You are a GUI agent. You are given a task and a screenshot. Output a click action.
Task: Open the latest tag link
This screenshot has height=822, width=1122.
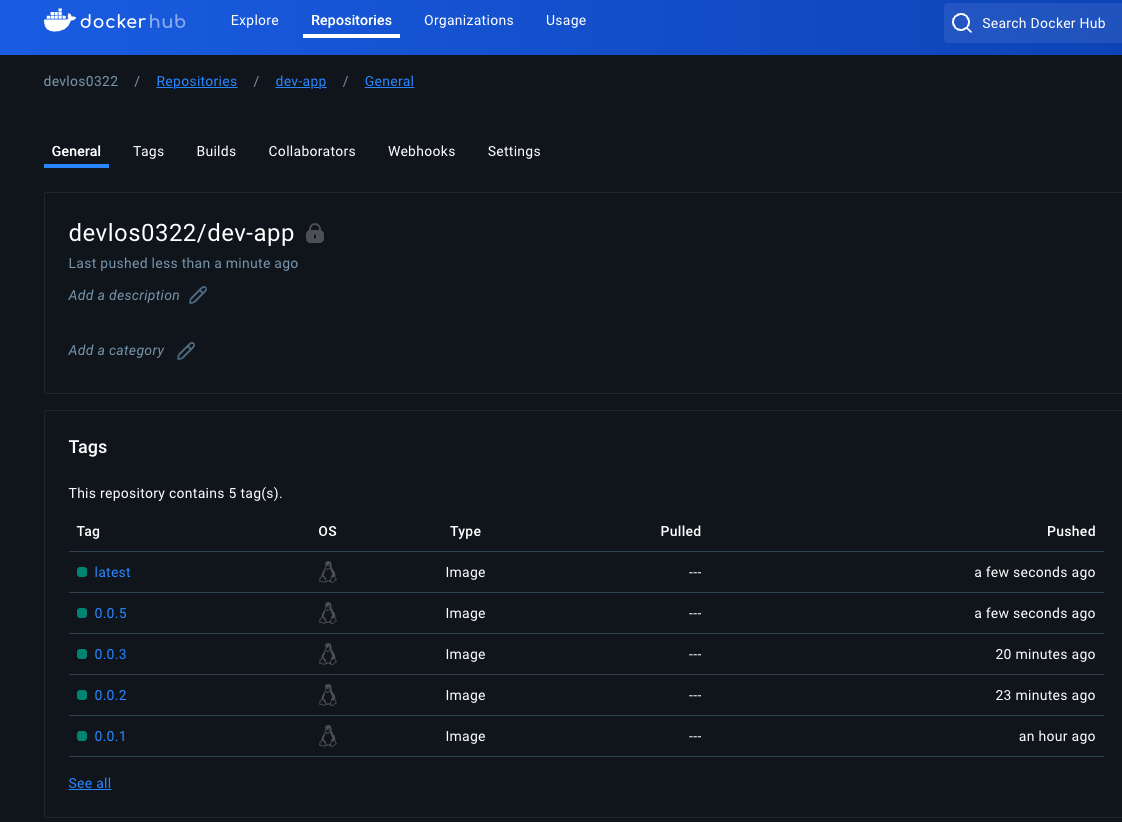[112, 572]
